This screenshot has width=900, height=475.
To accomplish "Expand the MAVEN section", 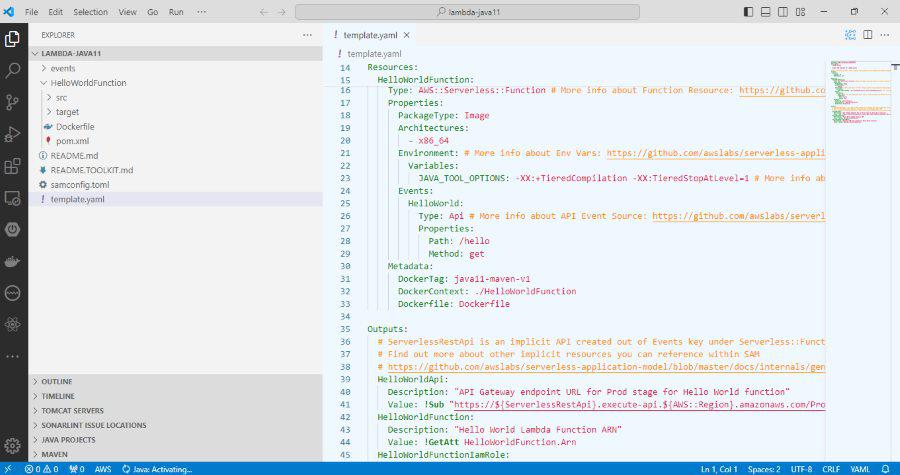I will (175, 454).
